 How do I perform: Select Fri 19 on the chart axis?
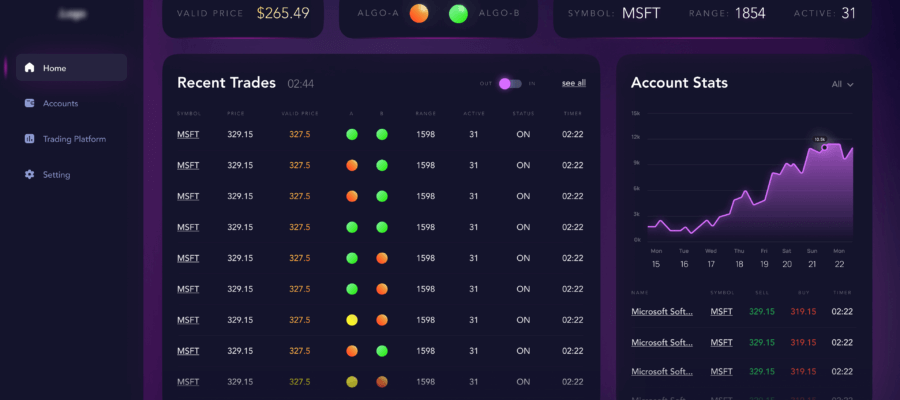(764, 258)
